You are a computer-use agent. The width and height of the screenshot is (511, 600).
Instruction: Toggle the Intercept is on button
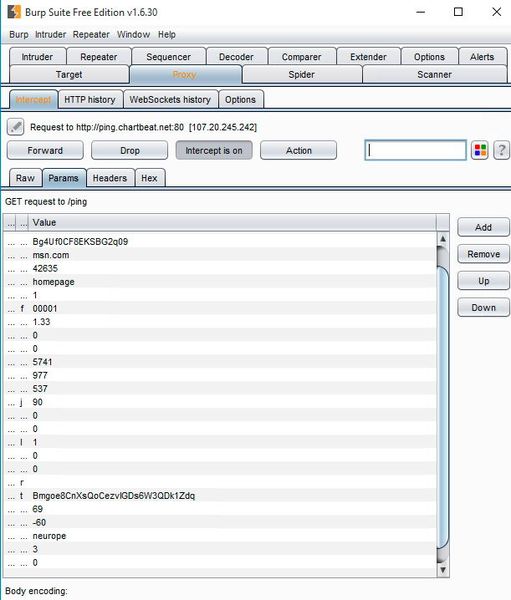pos(214,150)
